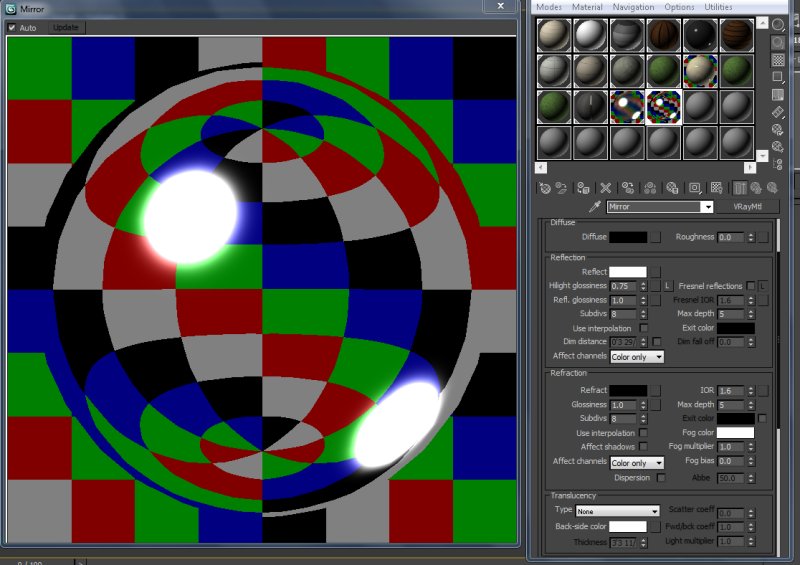Toggle Show End Result icon
Image resolution: width=800 pixels, height=565 pixels.
pyautogui.click(x=740, y=187)
